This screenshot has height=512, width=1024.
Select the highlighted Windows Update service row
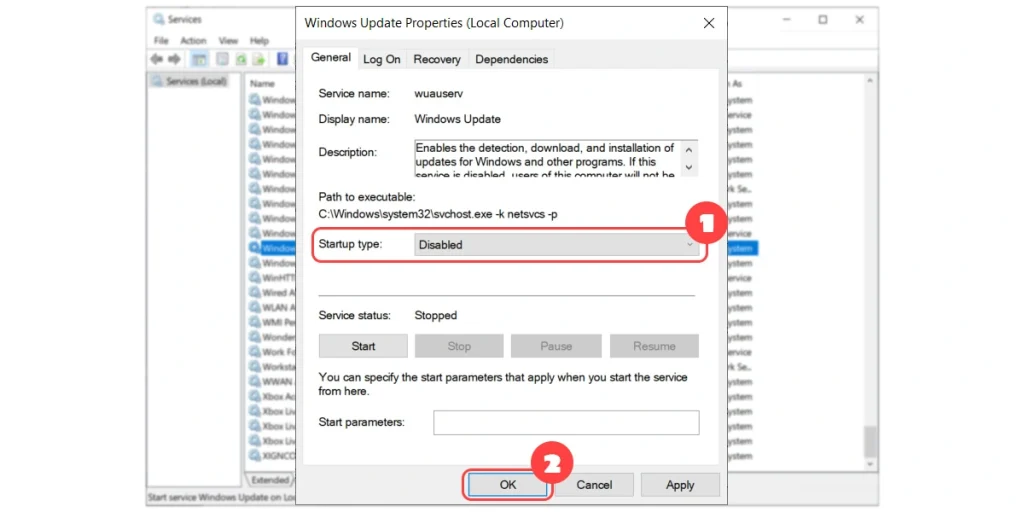[279, 248]
